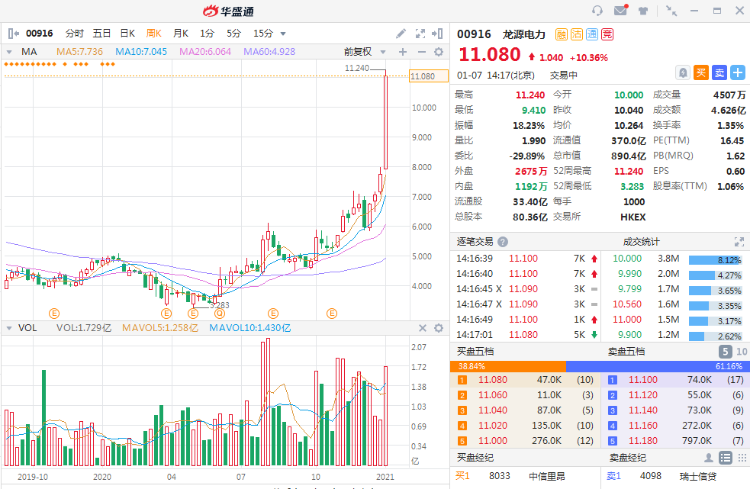The width and height of the screenshot is (750, 489).
Task: Add stock to watchlist with plus icon
Action: tap(738, 72)
